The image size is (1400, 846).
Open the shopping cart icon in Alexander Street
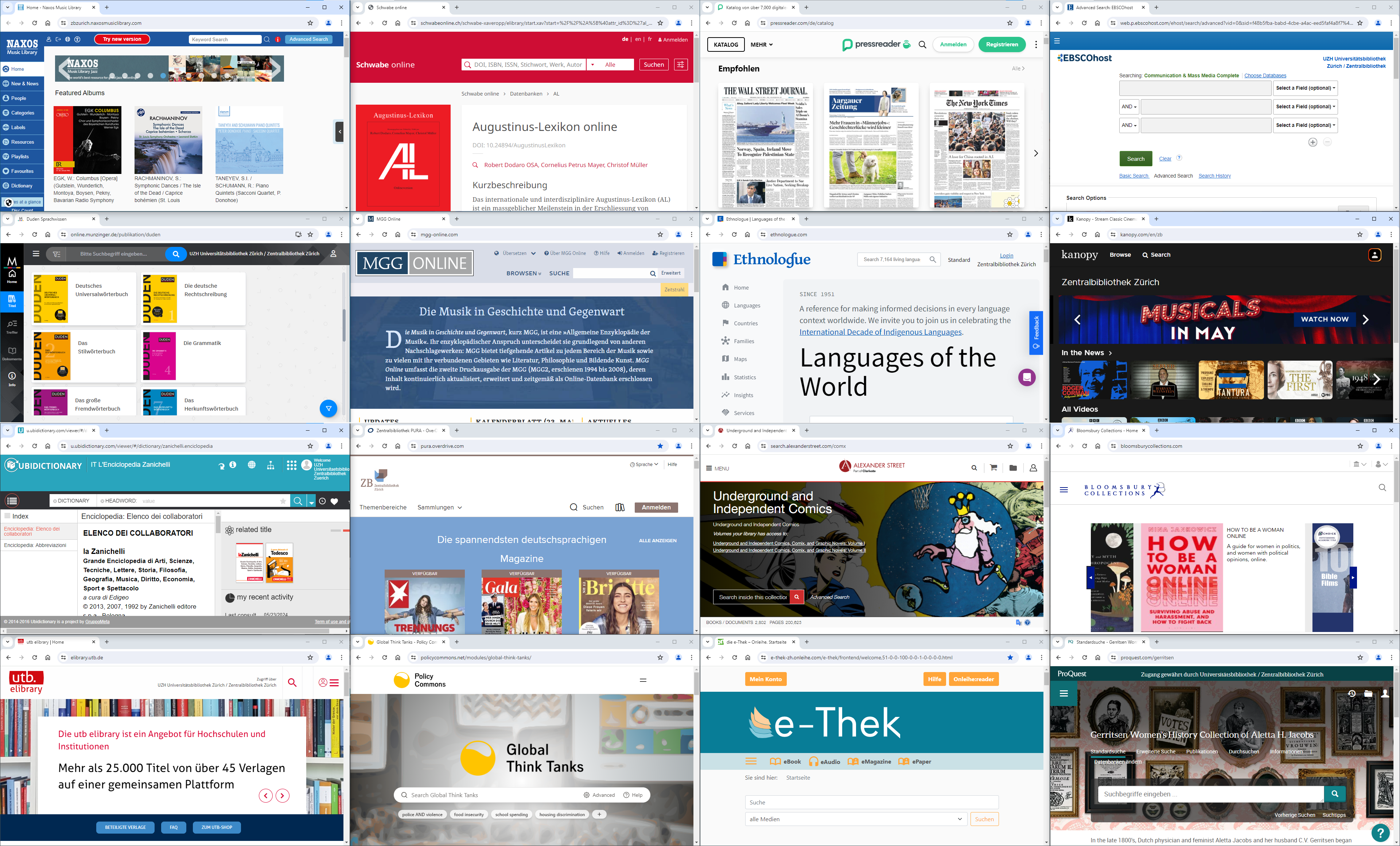pos(993,467)
